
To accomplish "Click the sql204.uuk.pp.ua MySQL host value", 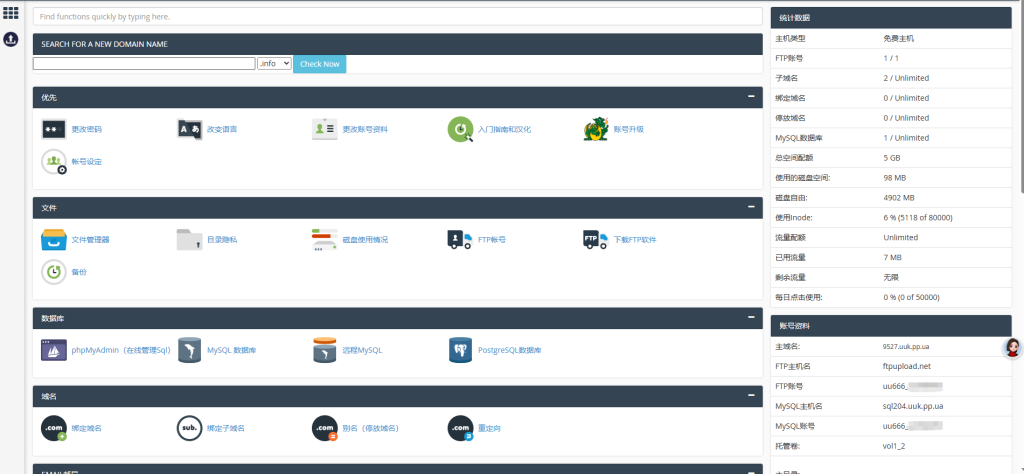I will 912,406.
